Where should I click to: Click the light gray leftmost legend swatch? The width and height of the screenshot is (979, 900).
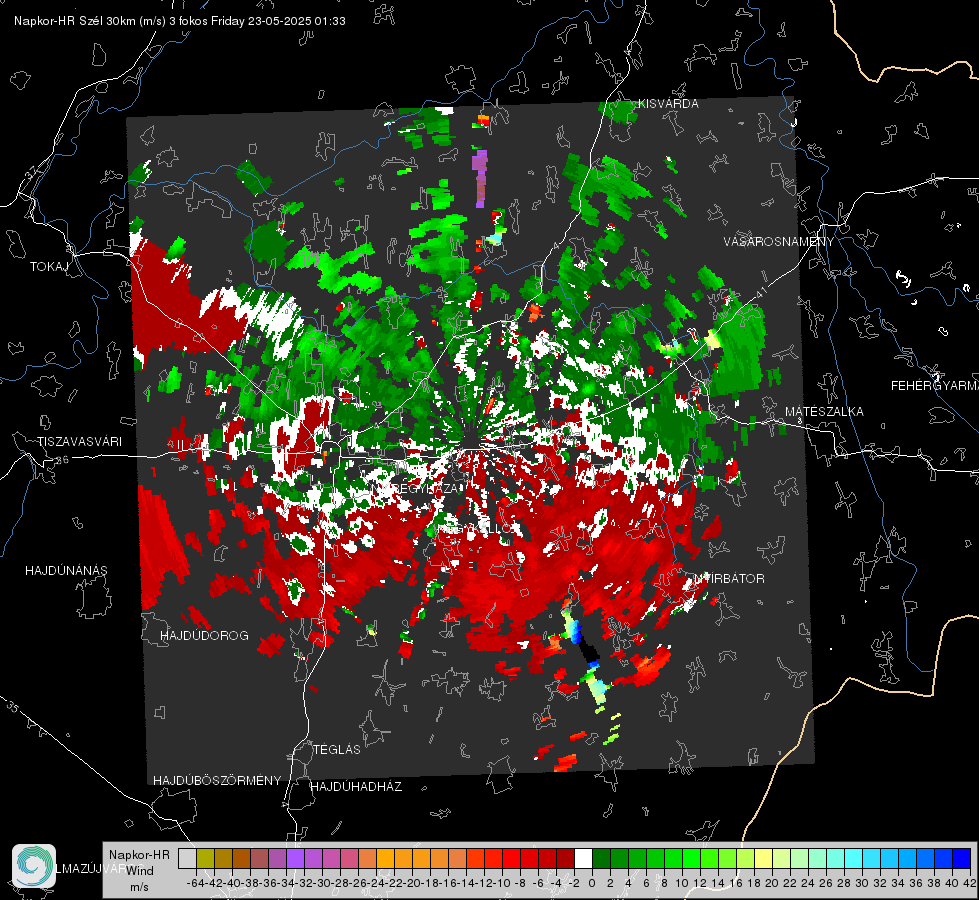(x=187, y=858)
